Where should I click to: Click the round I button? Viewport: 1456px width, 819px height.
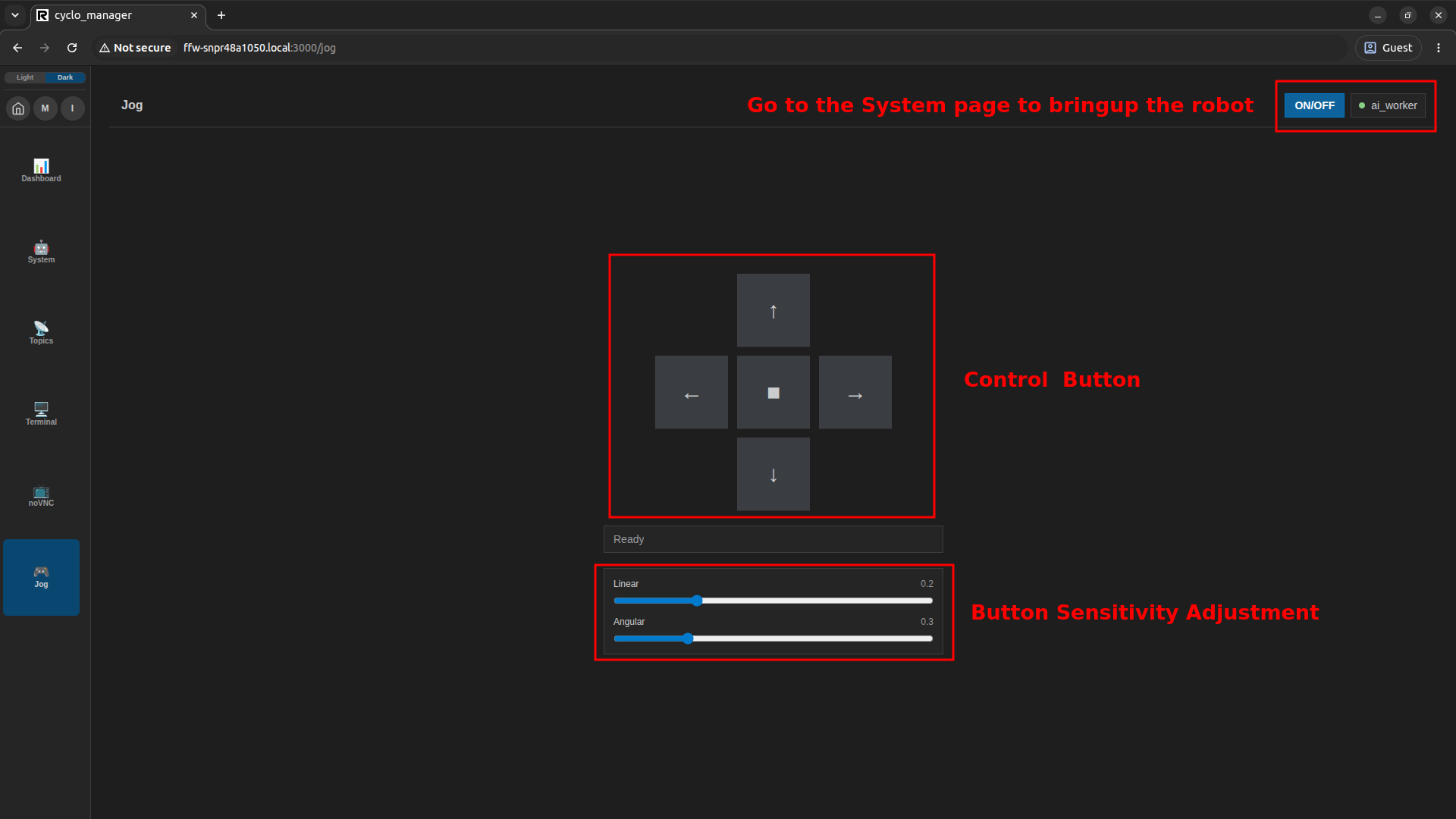[73, 108]
